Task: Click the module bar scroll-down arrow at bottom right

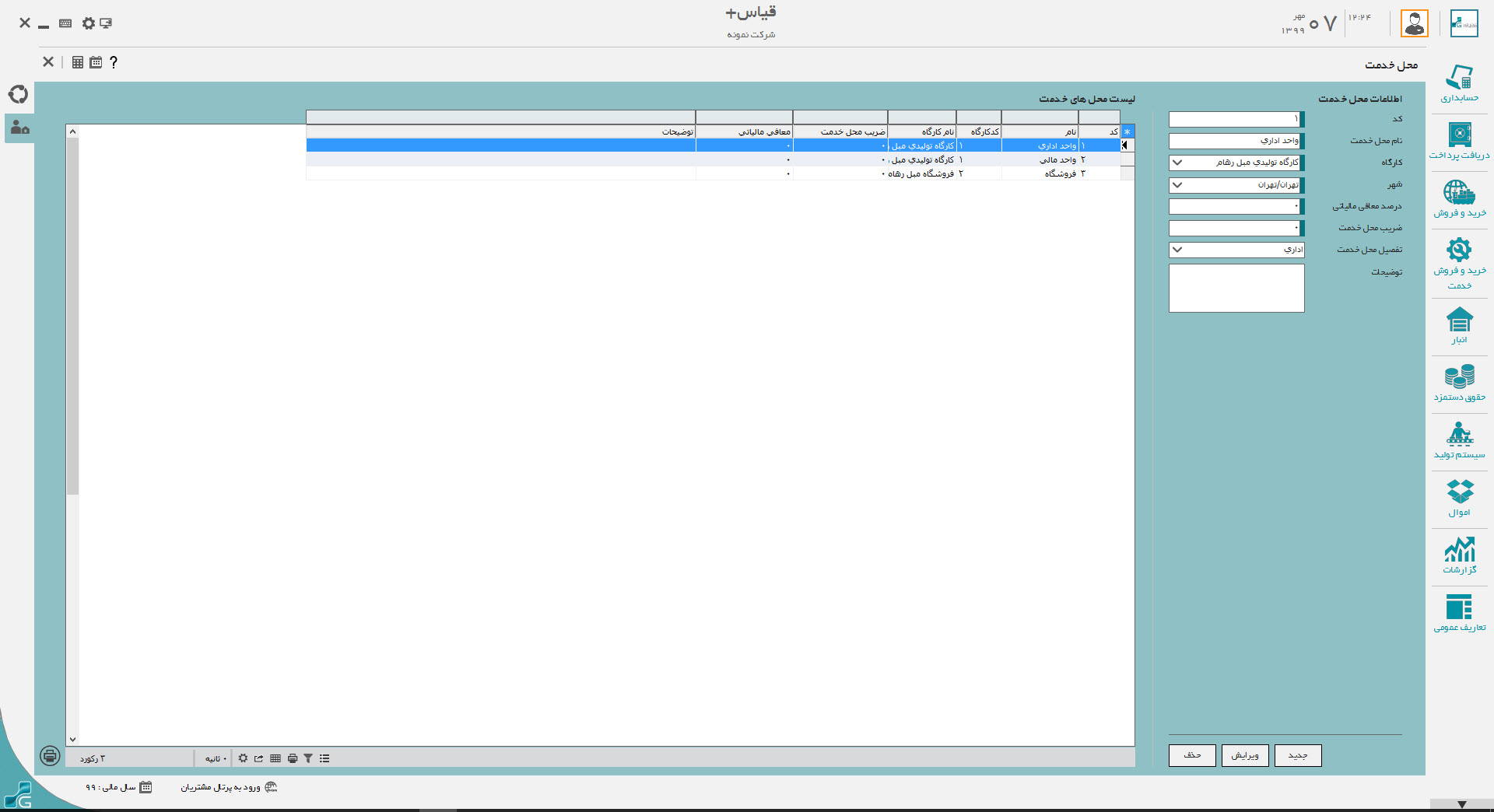Action: (x=1461, y=805)
